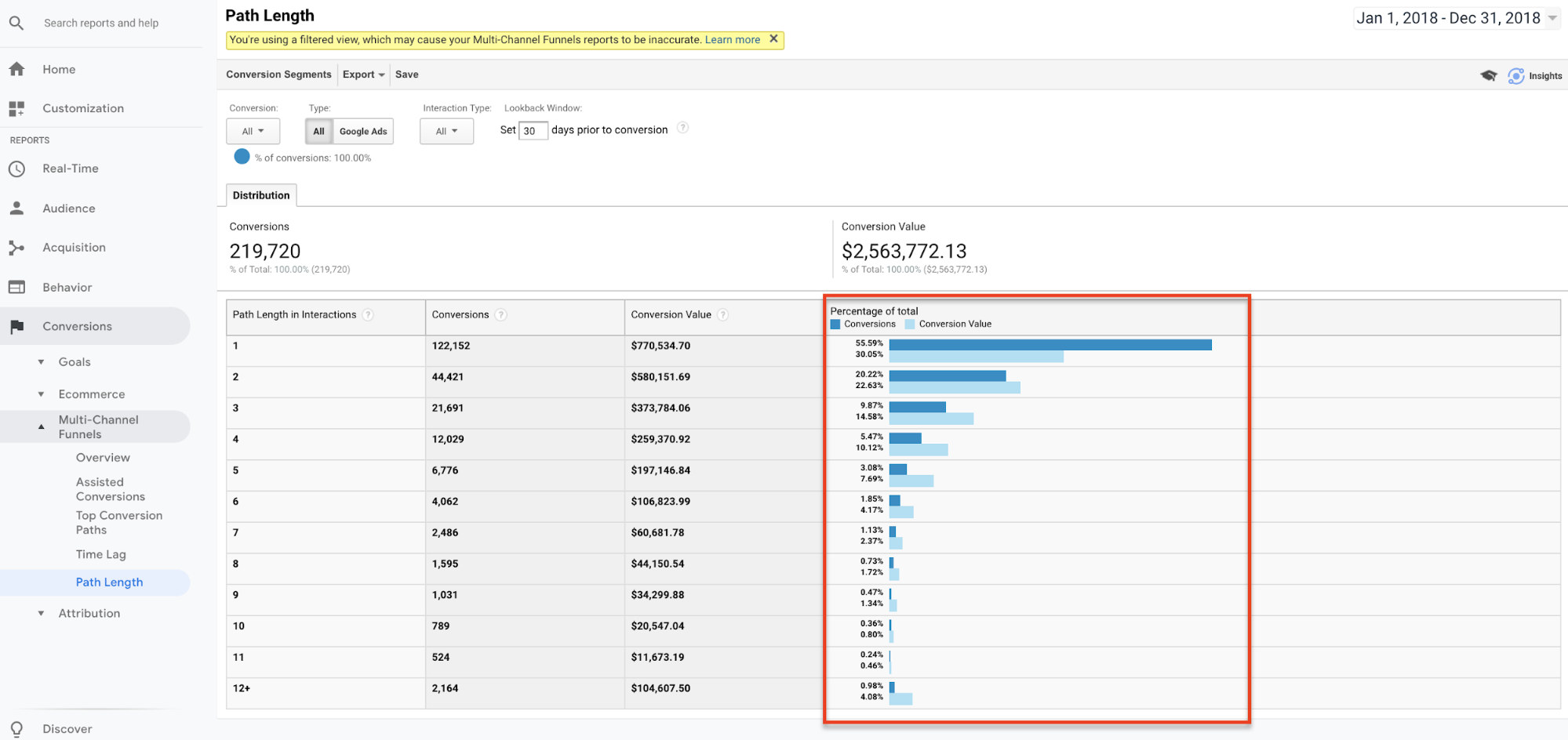Open Audience reports
This screenshot has width=1568, height=740.
coord(69,209)
